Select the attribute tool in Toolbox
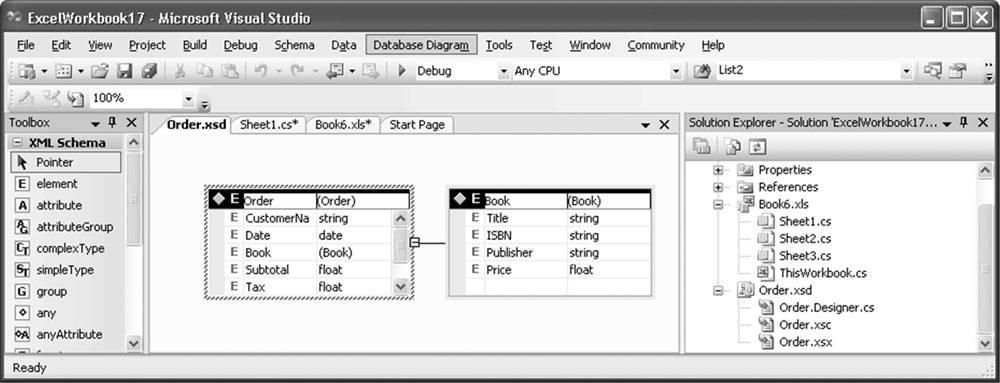Screen dimensions: 1000x383 [66, 205]
